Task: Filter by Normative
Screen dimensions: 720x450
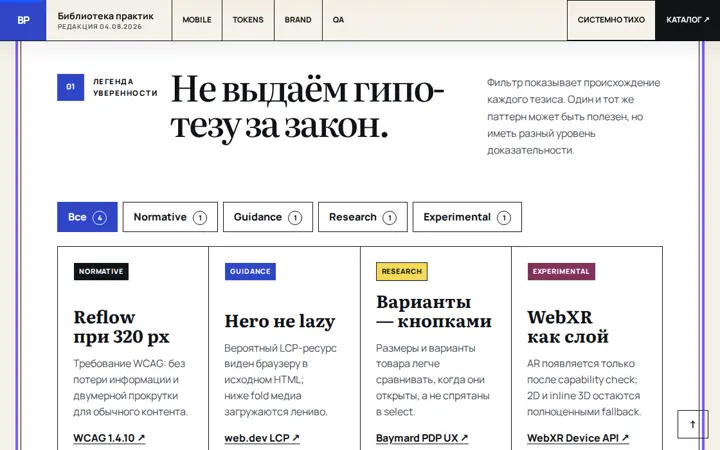Action: tap(170, 217)
